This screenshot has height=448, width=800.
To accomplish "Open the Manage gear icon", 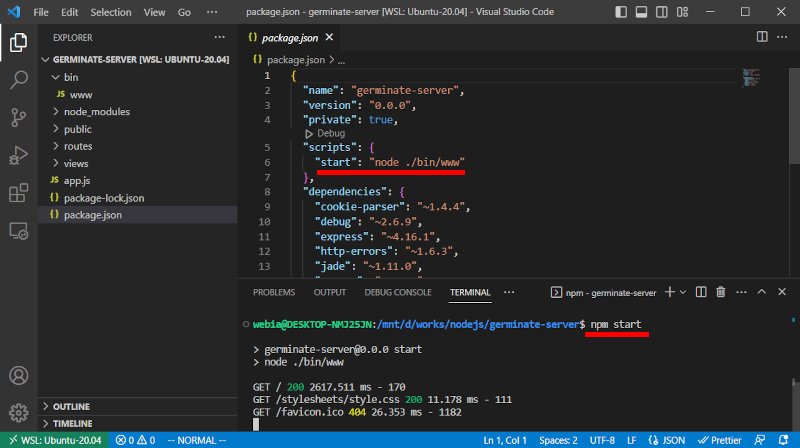I will [18, 413].
